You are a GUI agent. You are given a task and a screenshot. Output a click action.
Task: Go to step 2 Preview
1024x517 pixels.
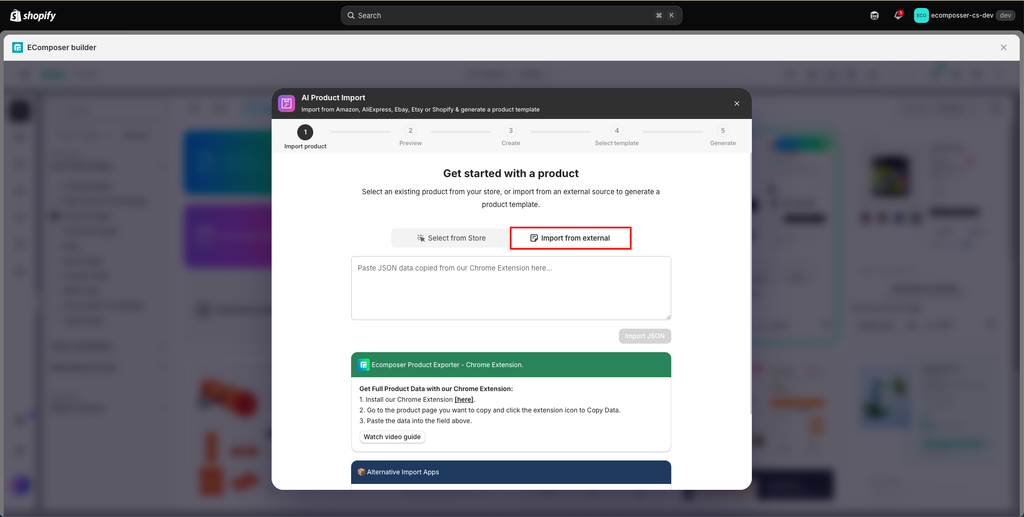(410, 136)
